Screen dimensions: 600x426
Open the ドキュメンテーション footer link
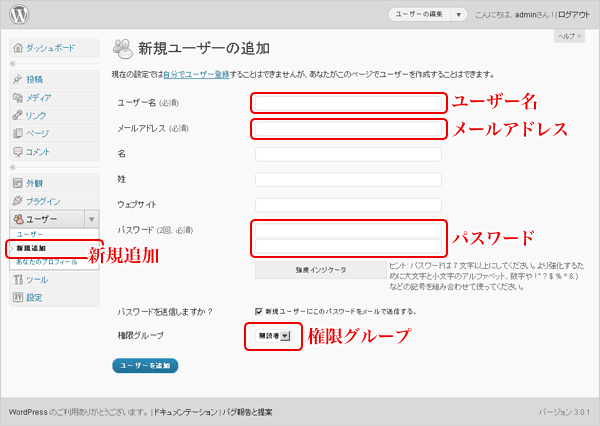186,412
